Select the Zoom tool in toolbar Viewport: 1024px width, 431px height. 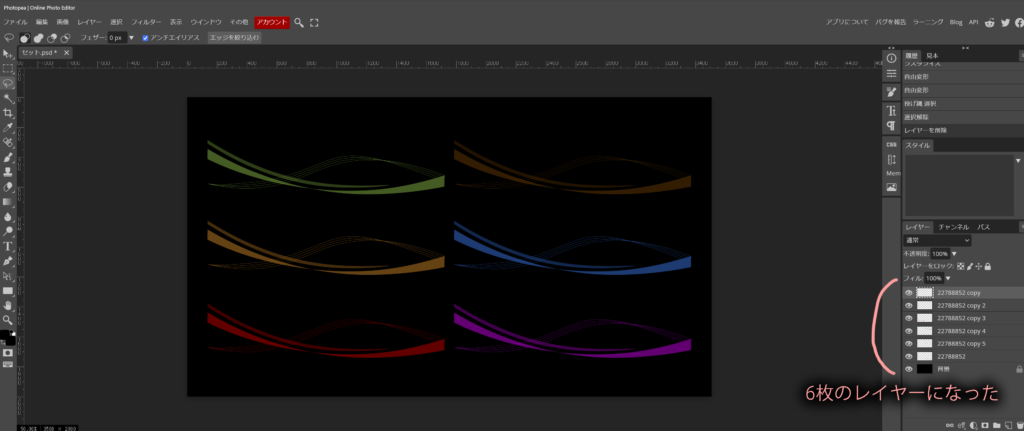point(8,319)
